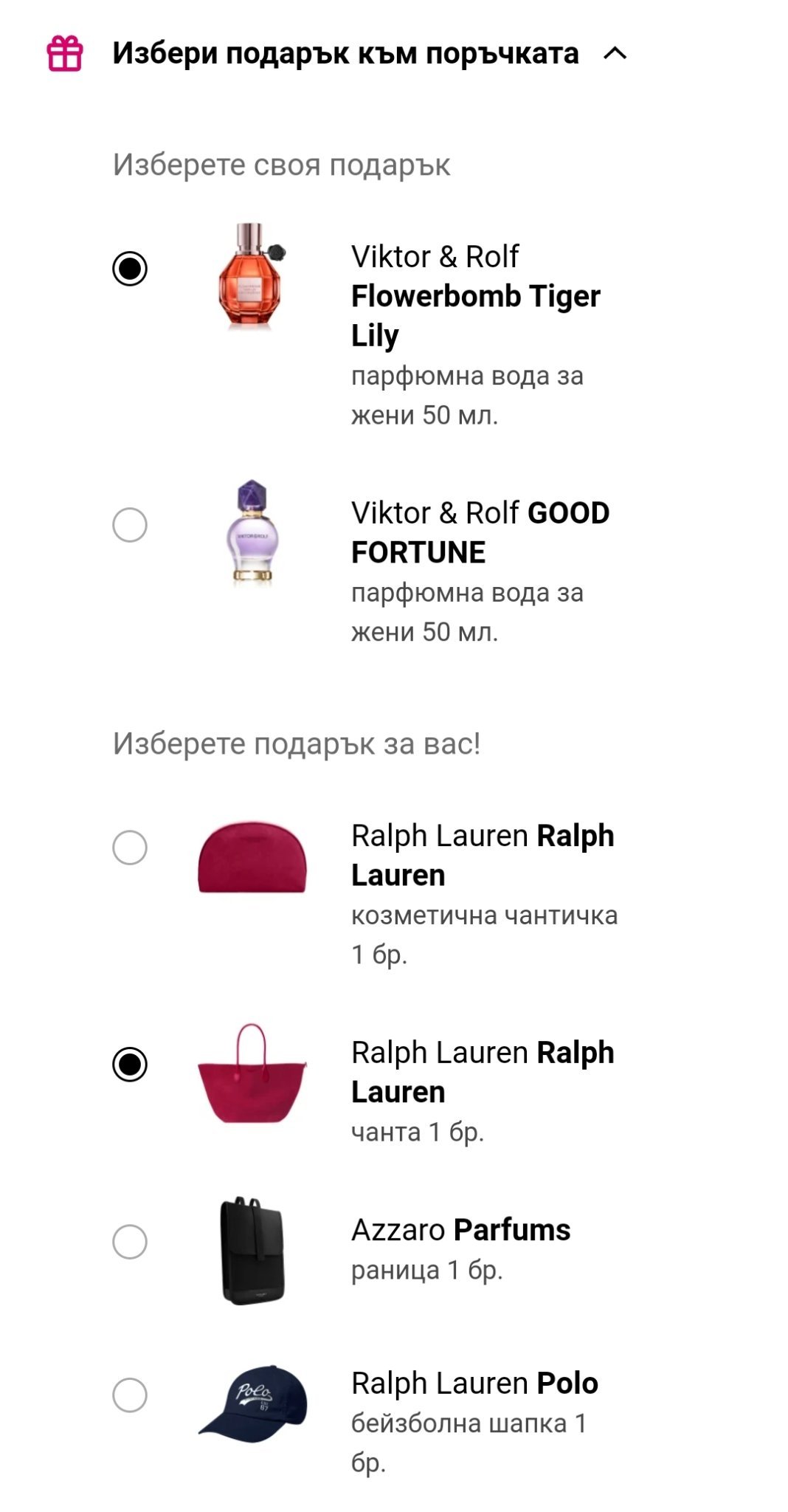
Task: Select Ralph Lauren Polo baseball cap radio
Action: (130, 1395)
